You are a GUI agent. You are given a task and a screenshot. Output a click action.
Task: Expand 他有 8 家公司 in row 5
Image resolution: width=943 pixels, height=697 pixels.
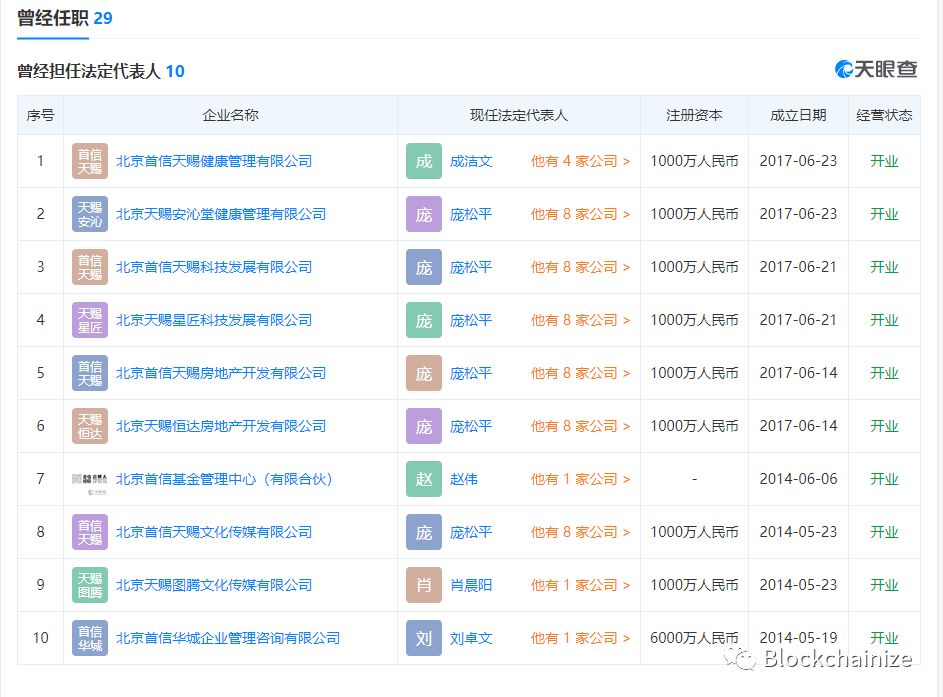tap(580, 373)
